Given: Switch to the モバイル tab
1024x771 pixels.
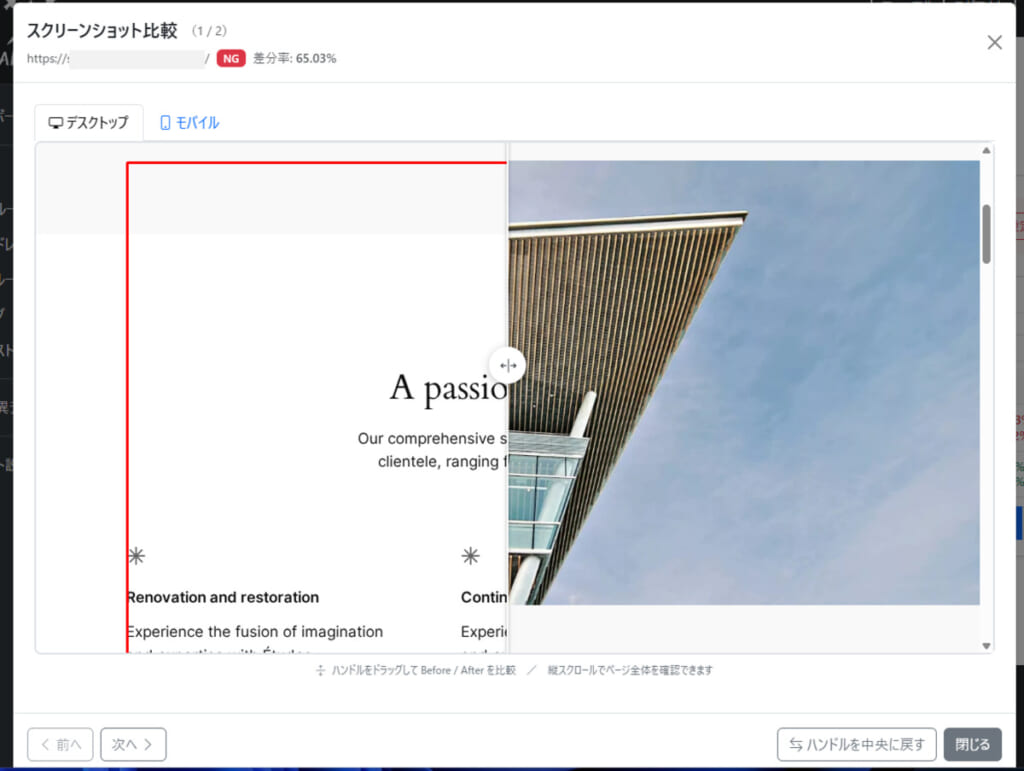Looking at the screenshot, I should coord(189,123).
